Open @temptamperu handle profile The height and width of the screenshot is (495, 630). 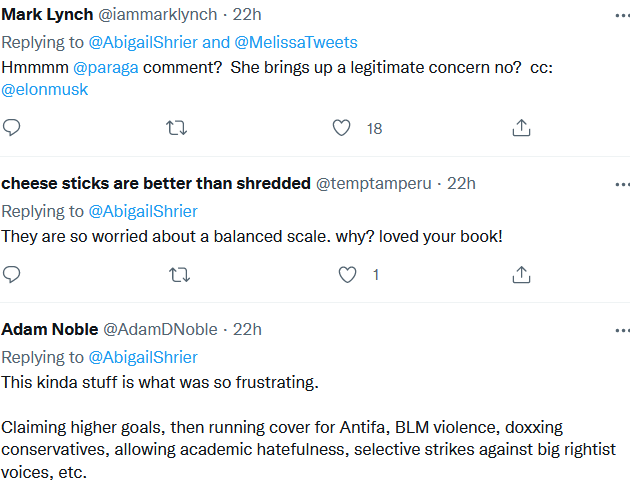[374, 184]
